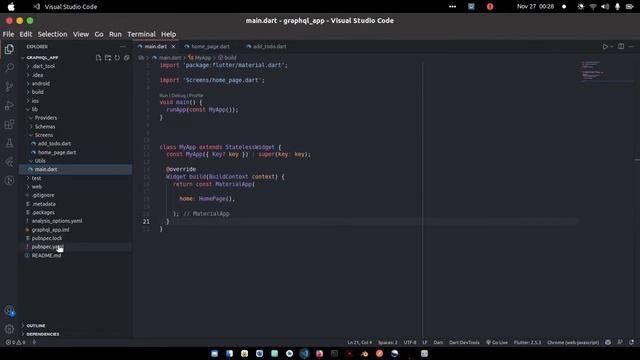Expand the web folder

pyautogui.click(x=37, y=187)
